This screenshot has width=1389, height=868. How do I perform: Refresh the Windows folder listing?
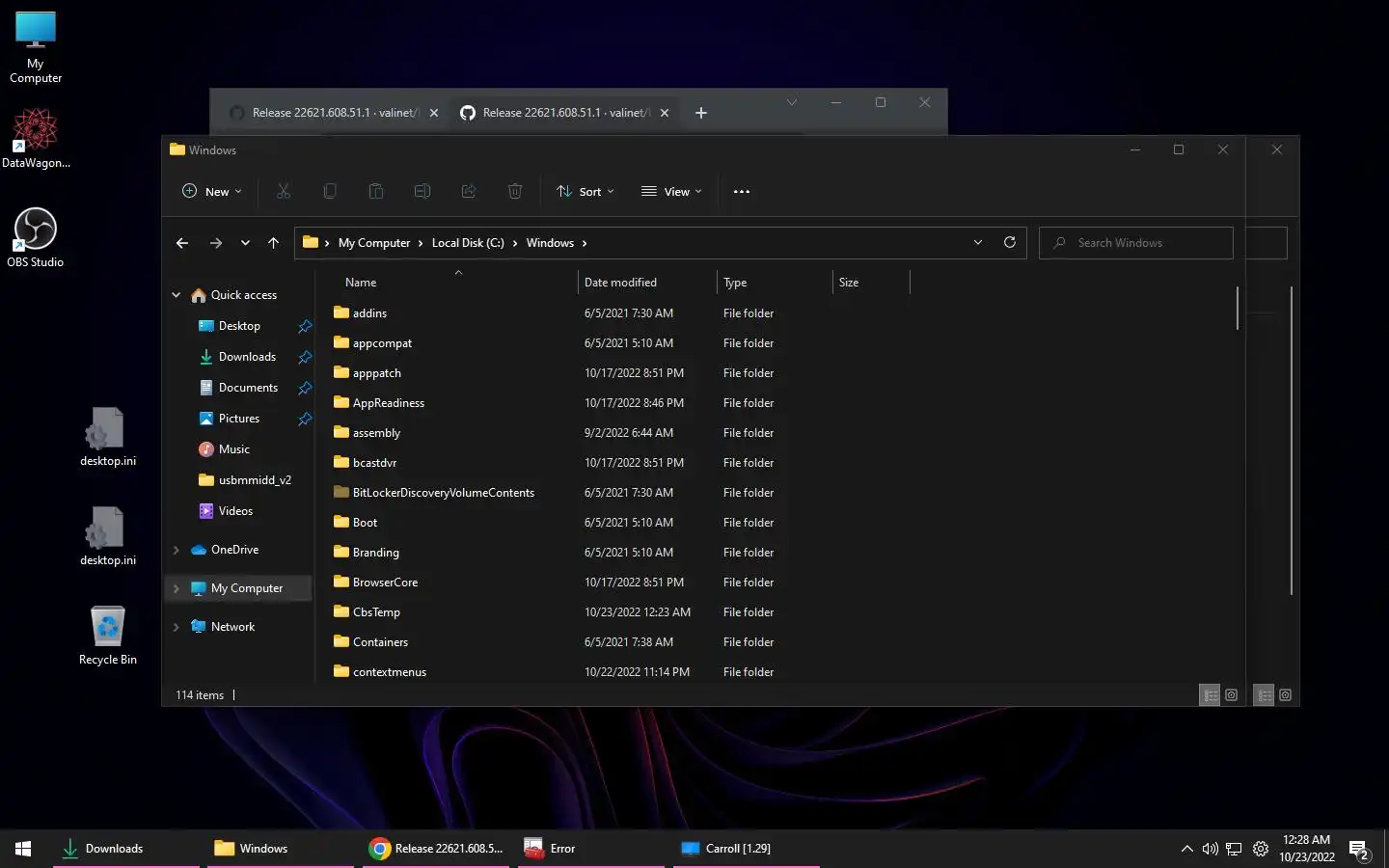(x=1010, y=242)
